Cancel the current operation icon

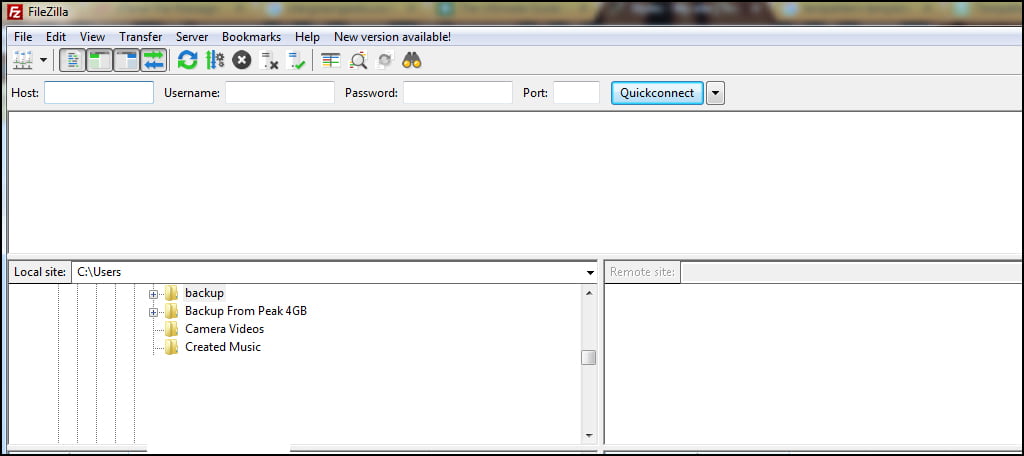tap(242, 61)
